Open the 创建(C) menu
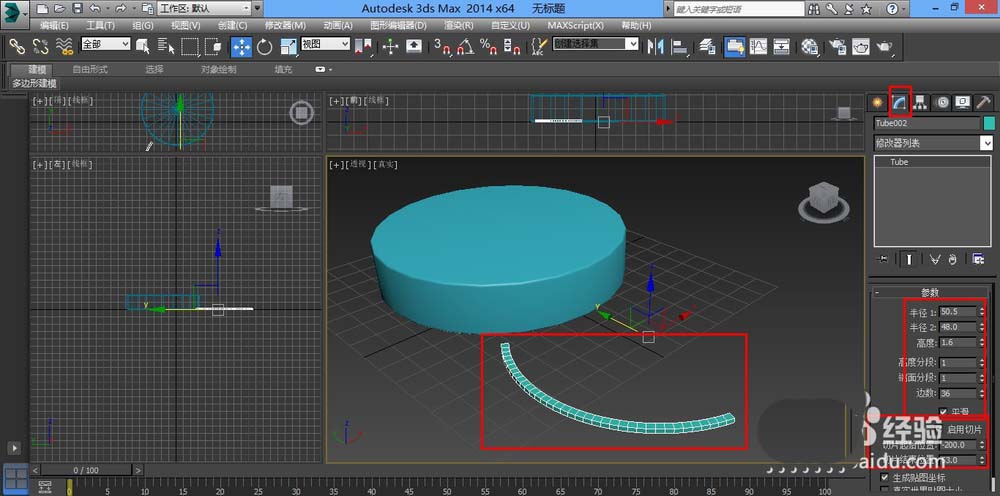This screenshot has height=496, width=1000. pyautogui.click(x=232, y=26)
